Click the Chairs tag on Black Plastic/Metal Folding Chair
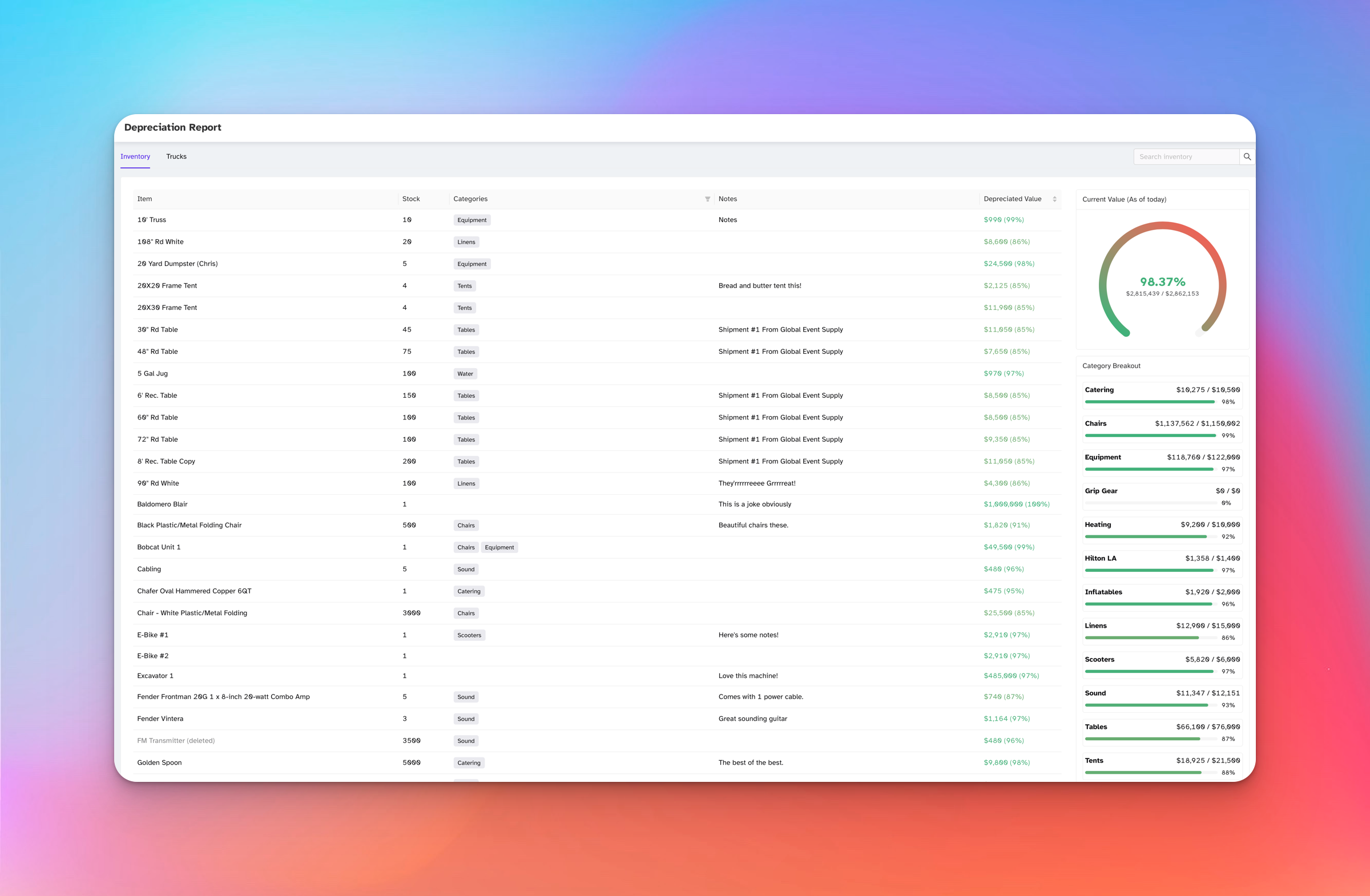 466,525
